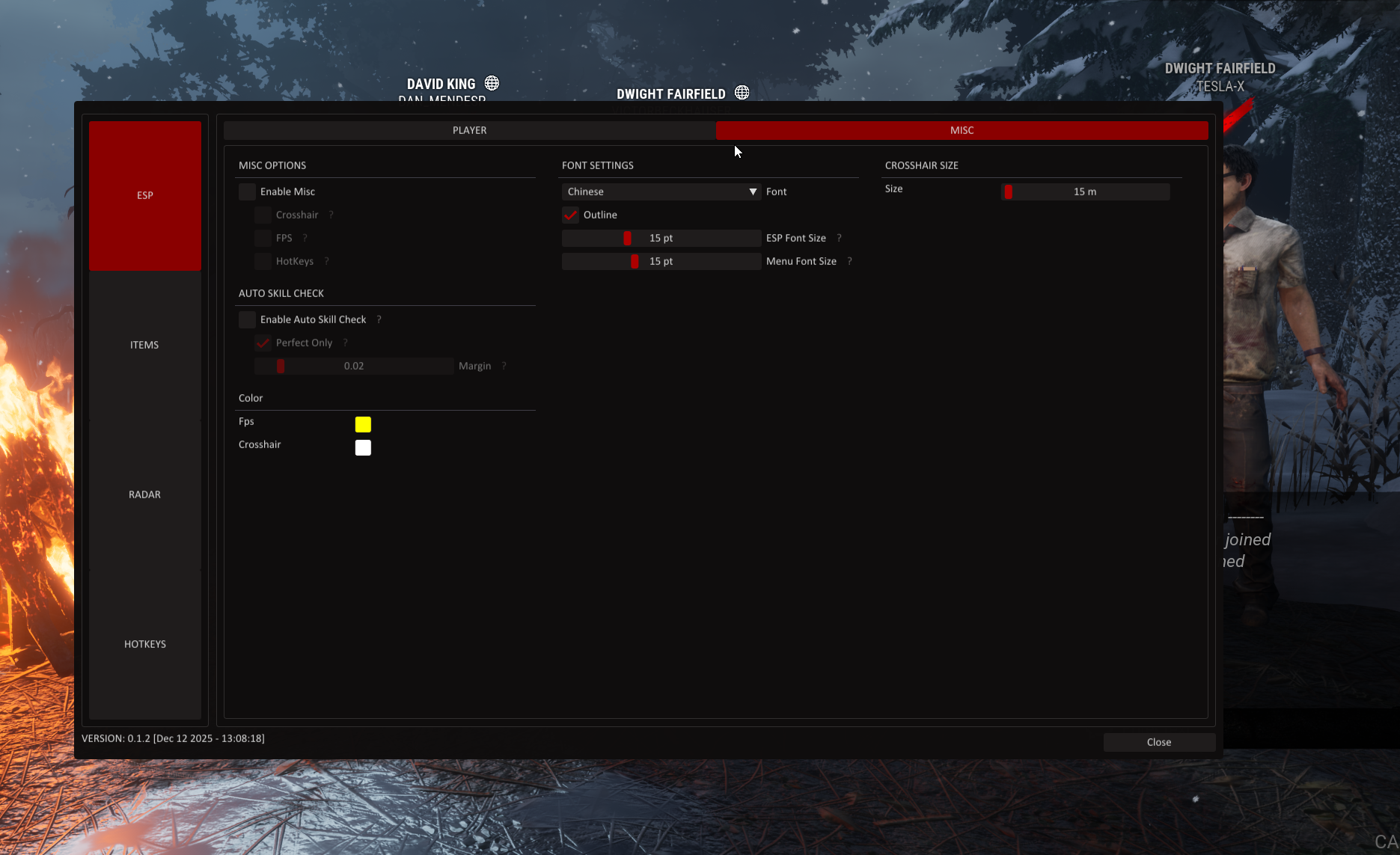
Task: Click the help icon next to Enable Auto Skill Check
Action: pos(379,319)
